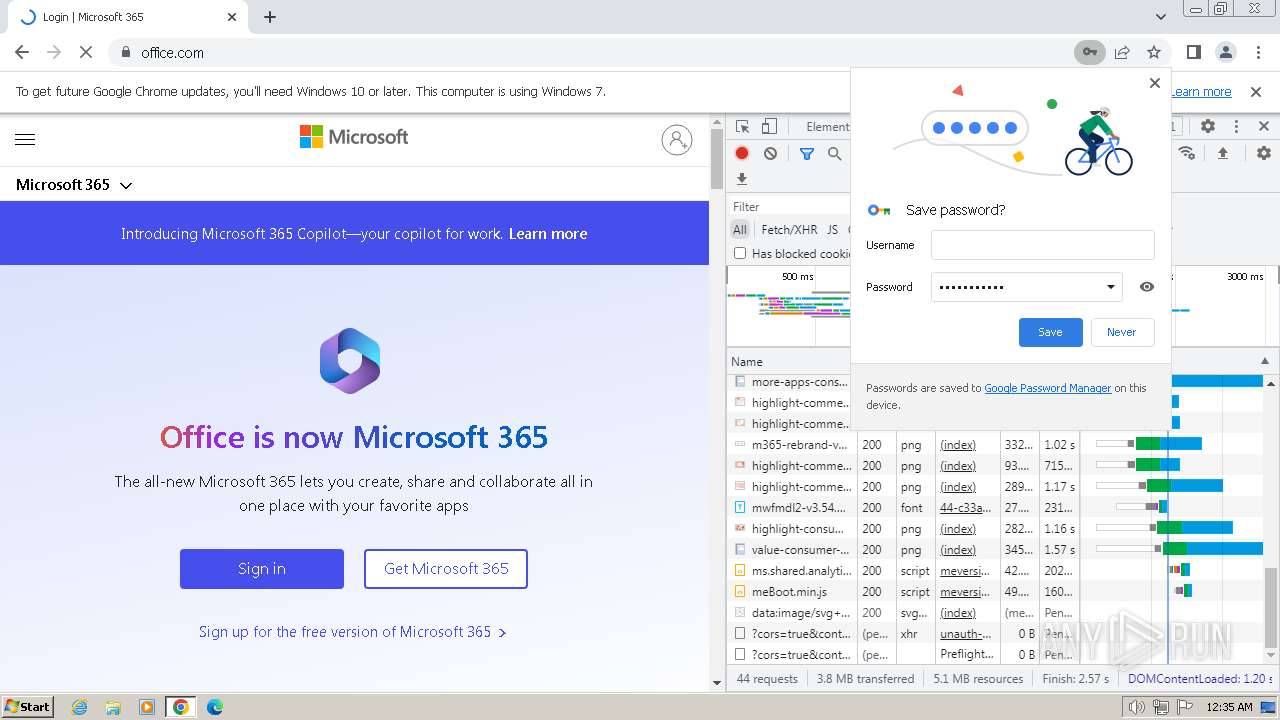Image resolution: width=1280 pixels, height=720 pixels.
Task: Click the office.com address bar
Action: coord(590,52)
